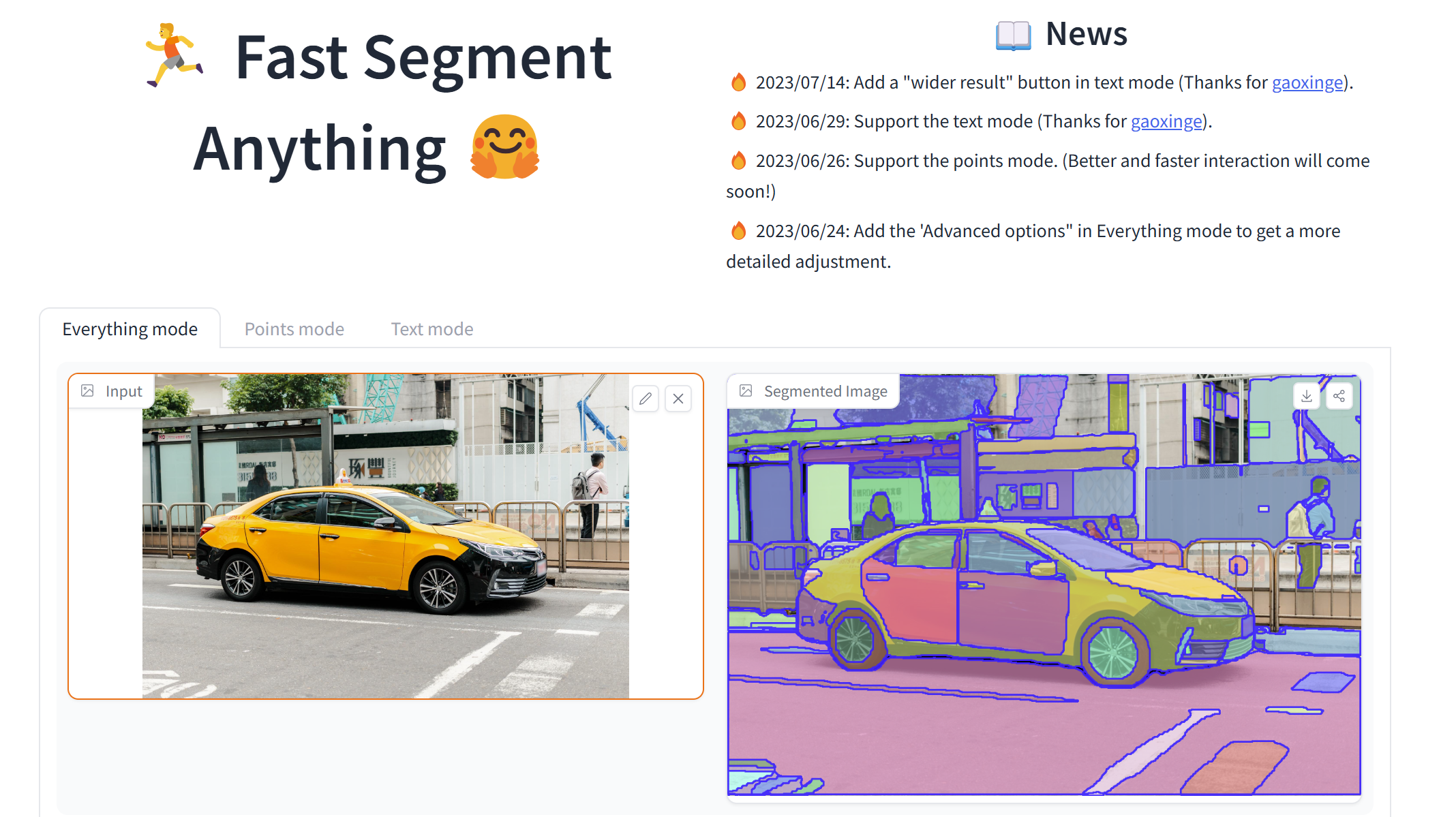Viewport: 1456px width, 817px height.
Task: Click the hugging face emoji in title
Action: coord(504,147)
